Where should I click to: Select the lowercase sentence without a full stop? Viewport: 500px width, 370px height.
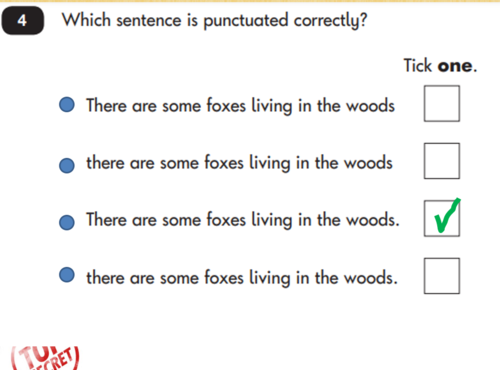[x=239, y=163]
